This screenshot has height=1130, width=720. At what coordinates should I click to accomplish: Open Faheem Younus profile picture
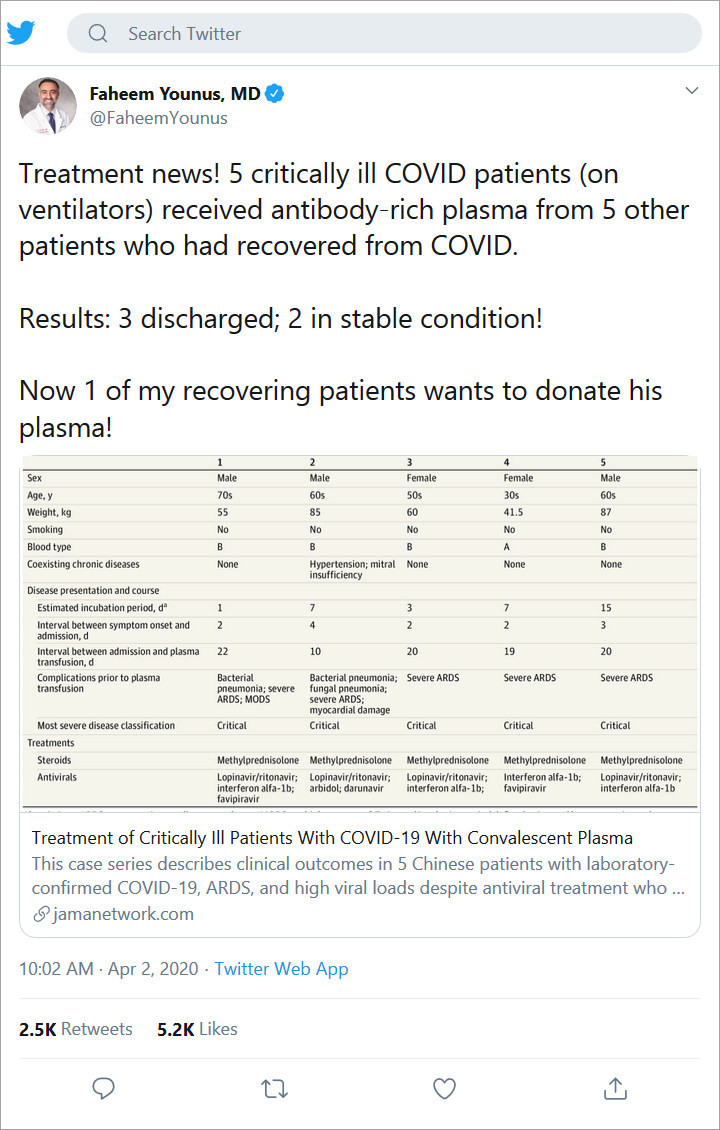pos(48,106)
